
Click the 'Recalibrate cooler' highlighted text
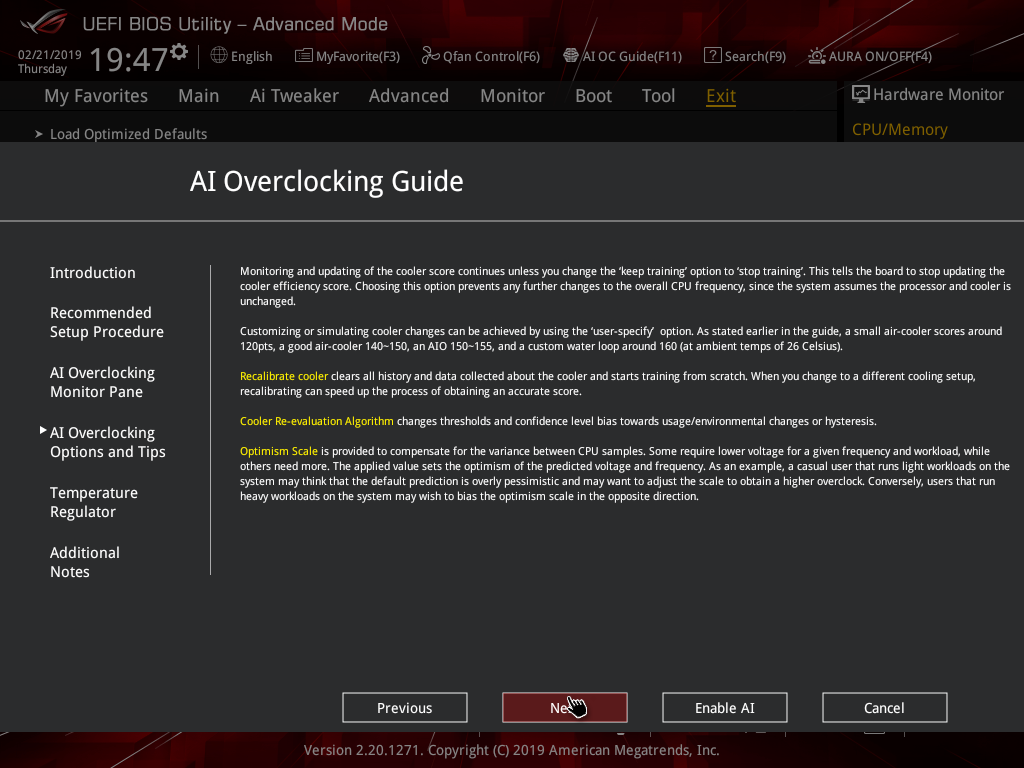tap(283, 376)
